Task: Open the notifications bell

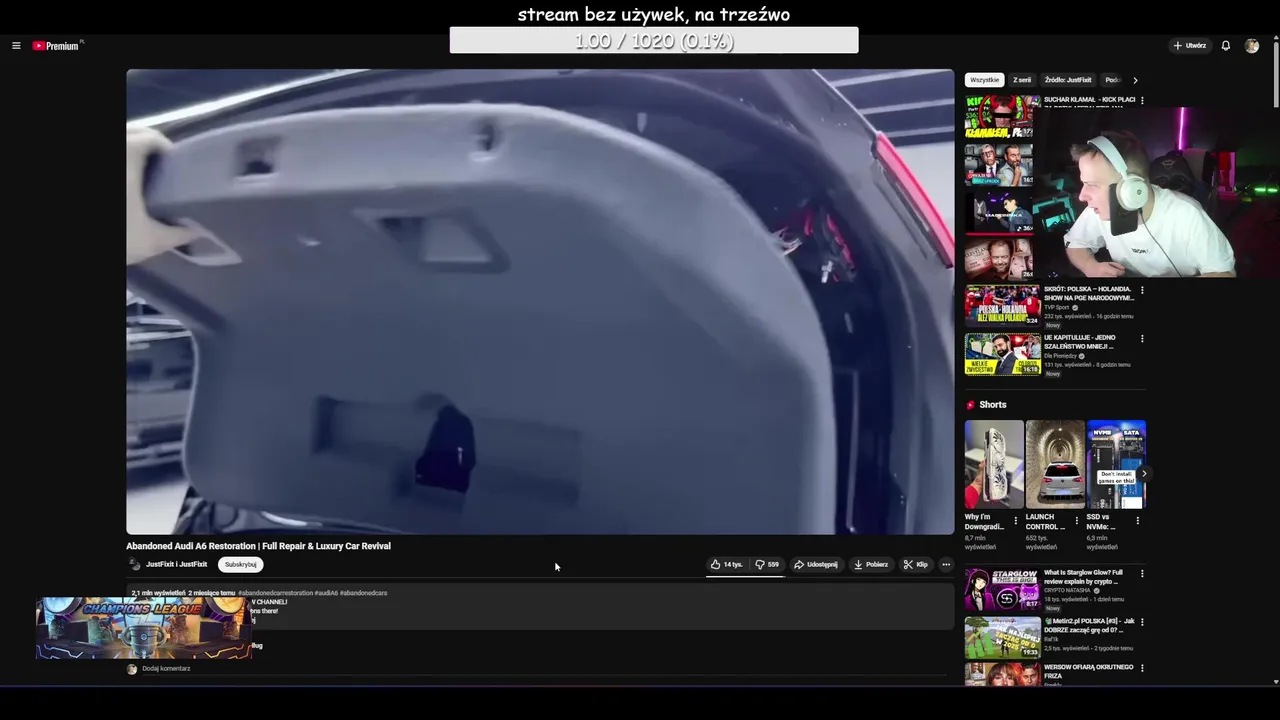Action: point(1226,46)
